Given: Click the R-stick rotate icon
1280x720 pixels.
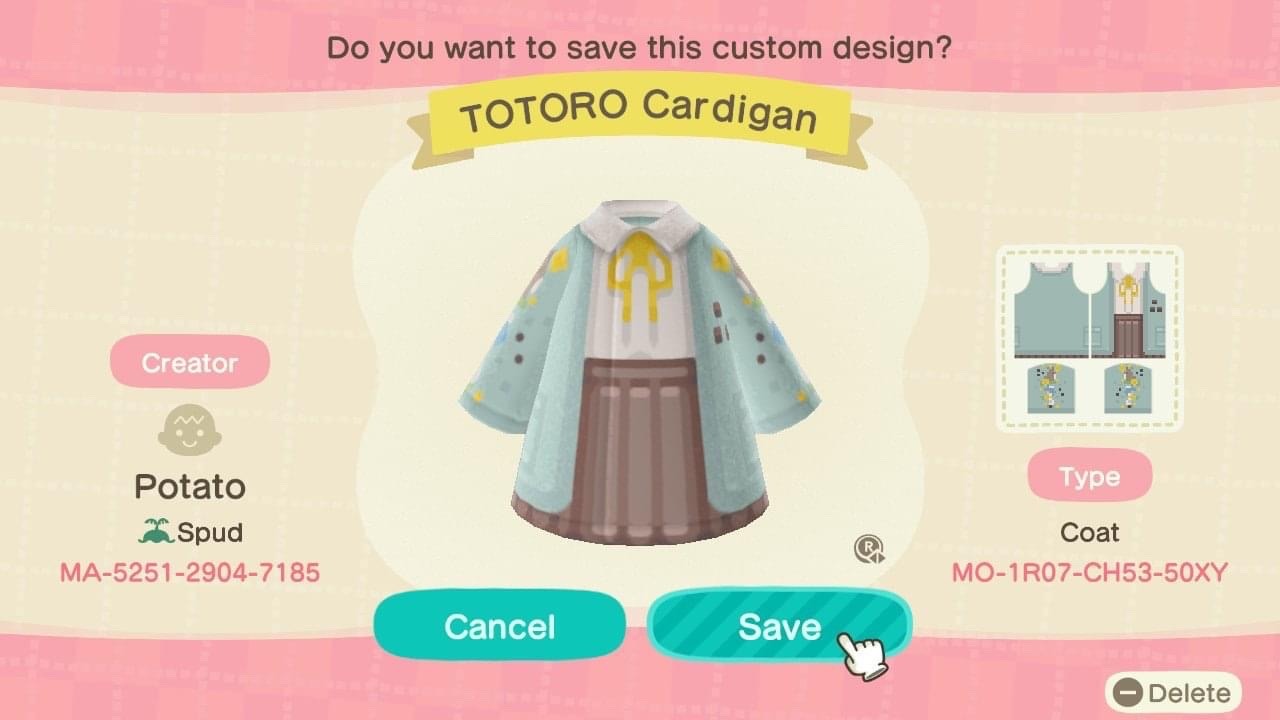Looking at the screenshot, I should pyautogui.click(x=867, y=549).
